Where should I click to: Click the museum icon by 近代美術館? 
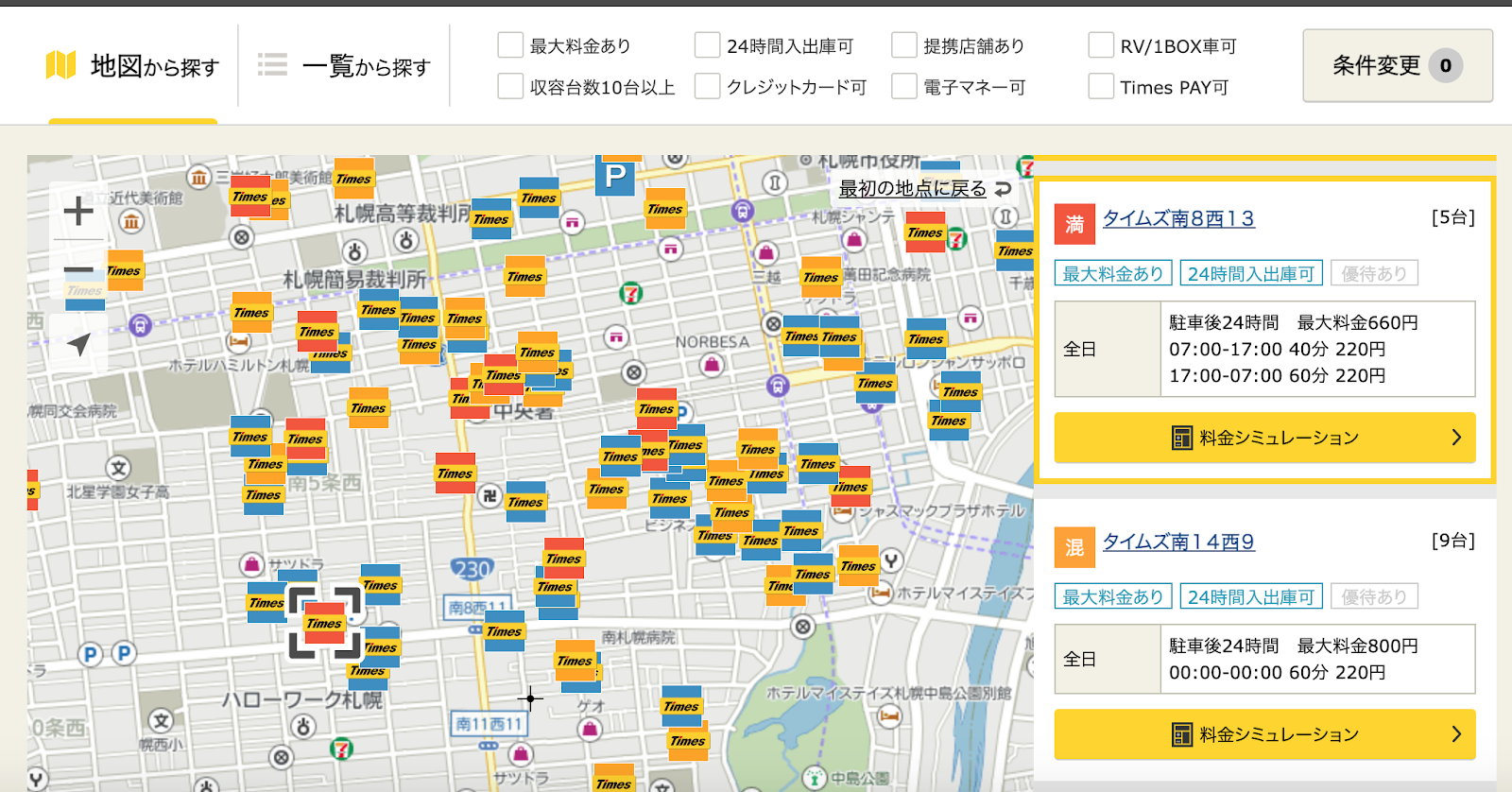tap(131, 222)
